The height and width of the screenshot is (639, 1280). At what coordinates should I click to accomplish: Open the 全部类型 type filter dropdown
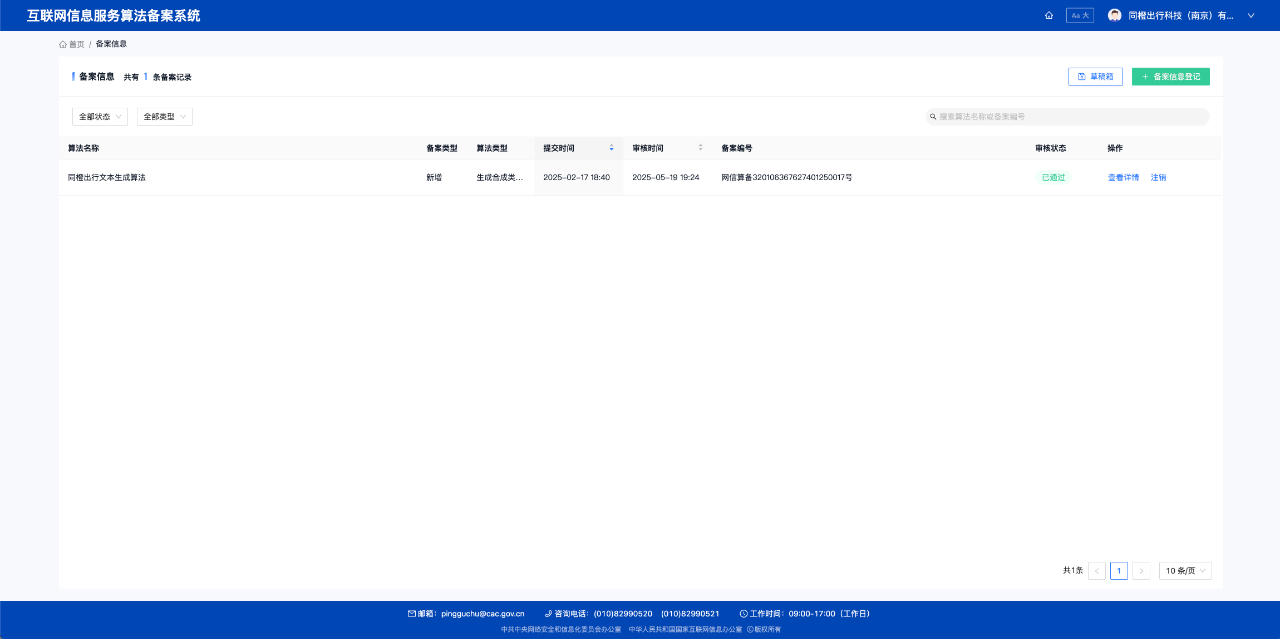(164, 117)
